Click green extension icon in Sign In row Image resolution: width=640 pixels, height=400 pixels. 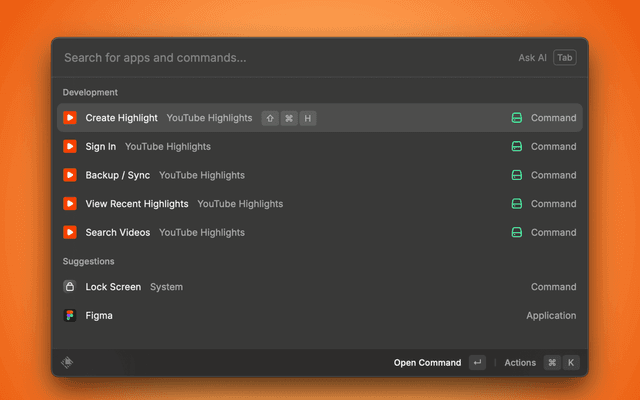517,146
